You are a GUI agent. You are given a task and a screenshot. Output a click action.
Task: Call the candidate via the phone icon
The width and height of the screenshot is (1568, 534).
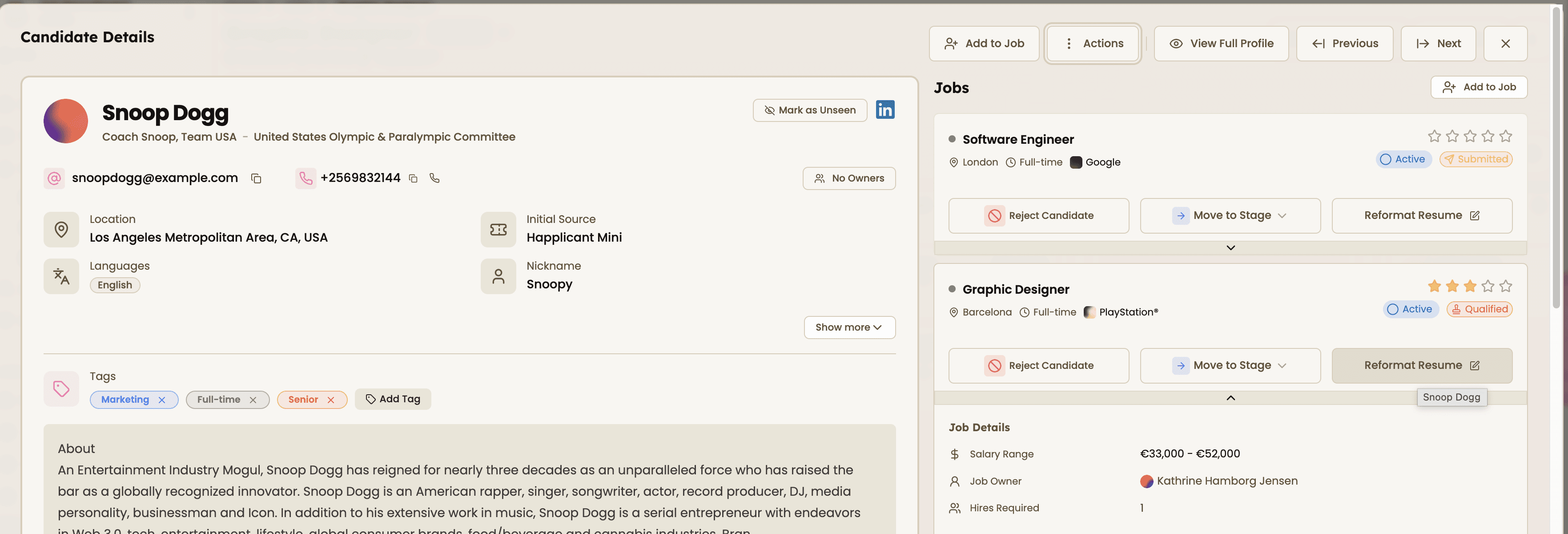434,178
